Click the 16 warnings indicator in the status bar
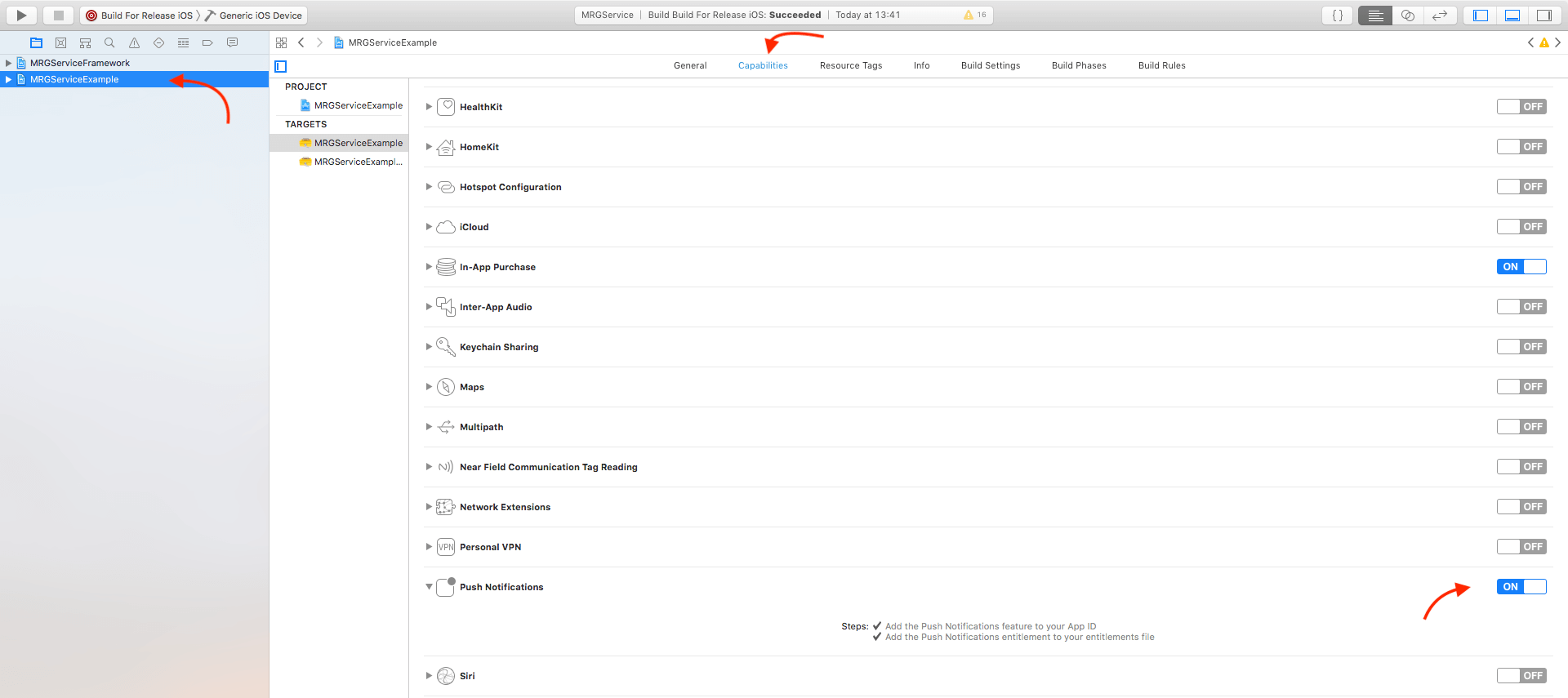This screenshot has height=698, width=1568. [975, 15]
